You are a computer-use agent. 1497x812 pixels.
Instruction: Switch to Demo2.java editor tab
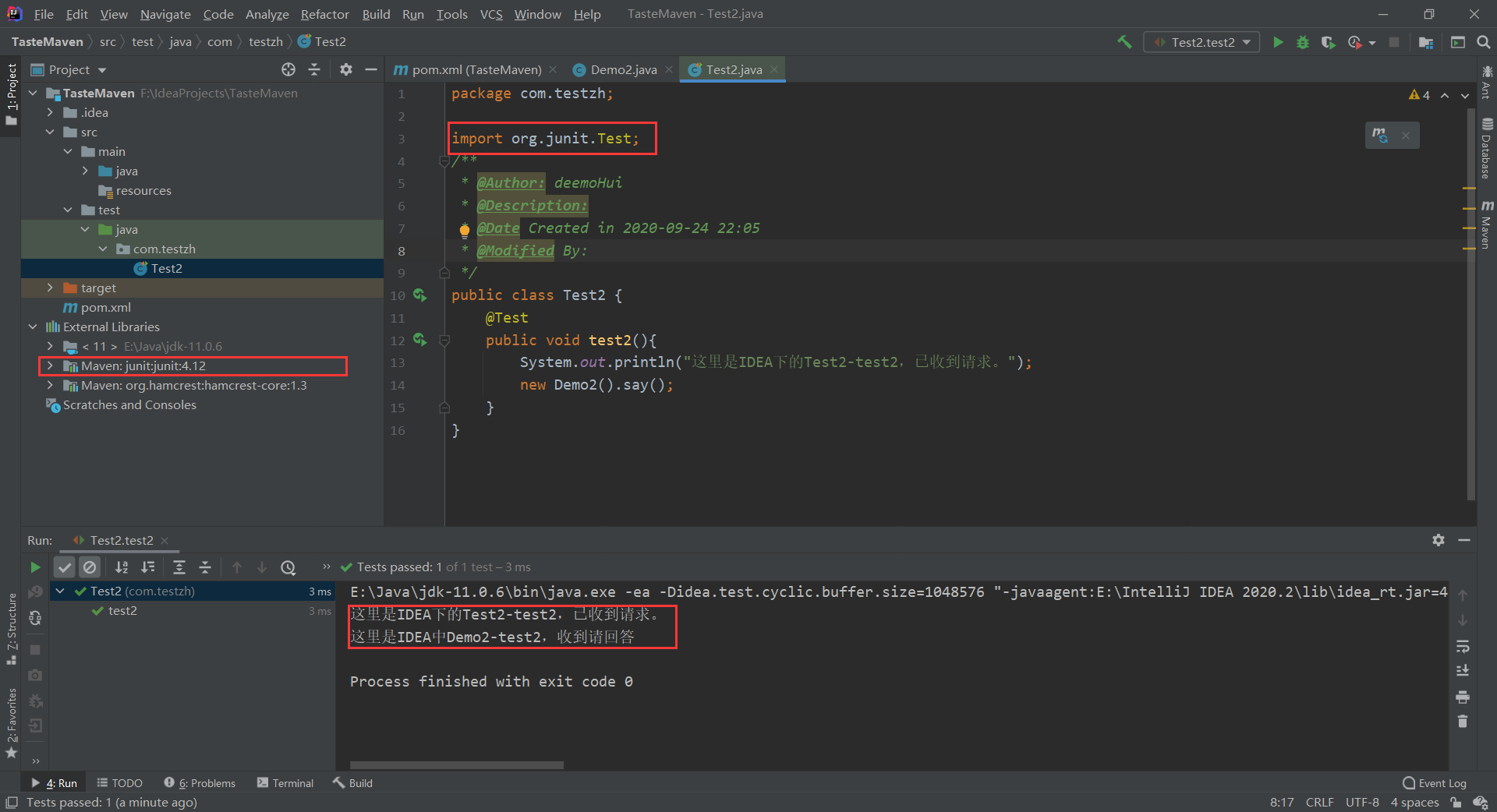[623, 69]
